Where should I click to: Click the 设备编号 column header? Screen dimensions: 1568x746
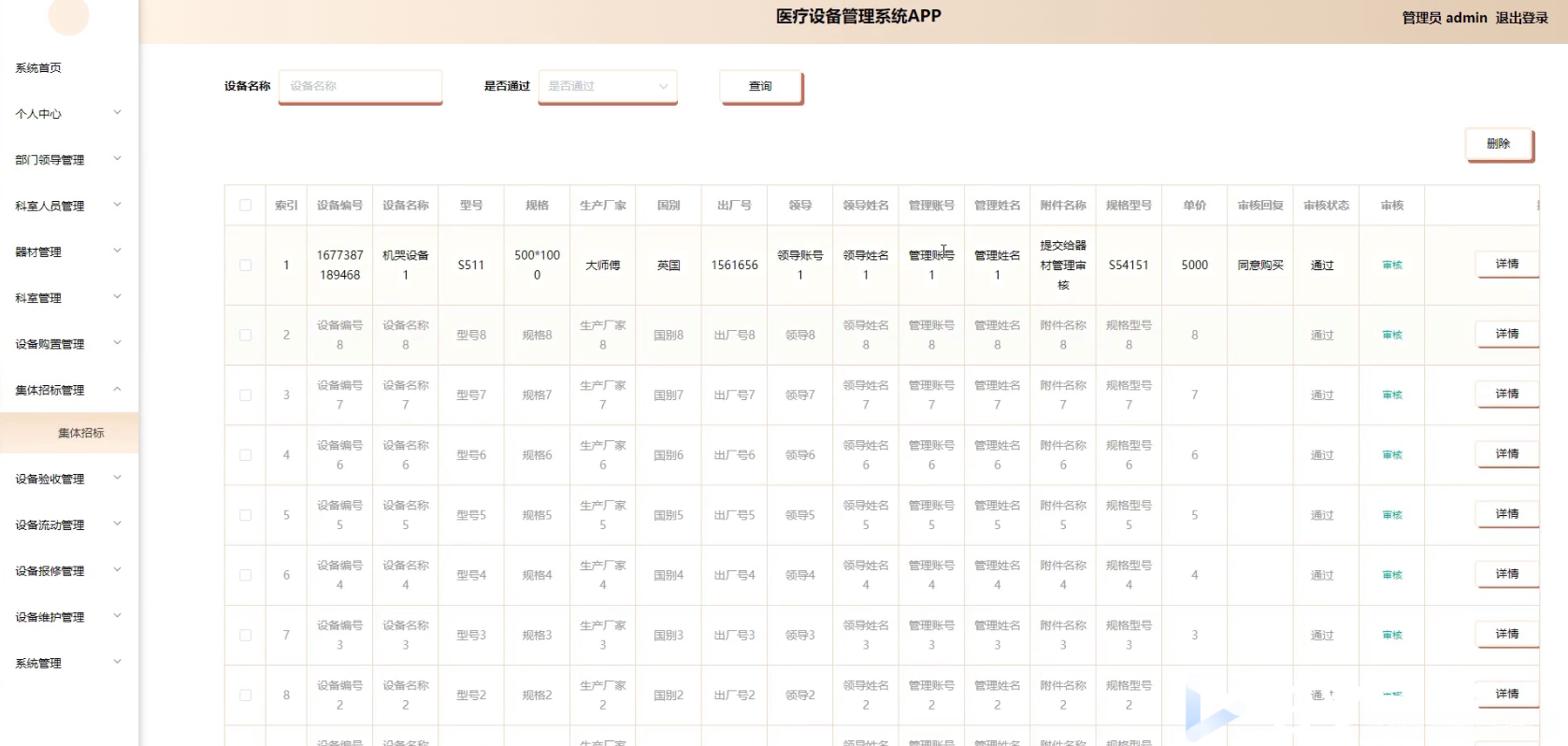pos(339,206)
